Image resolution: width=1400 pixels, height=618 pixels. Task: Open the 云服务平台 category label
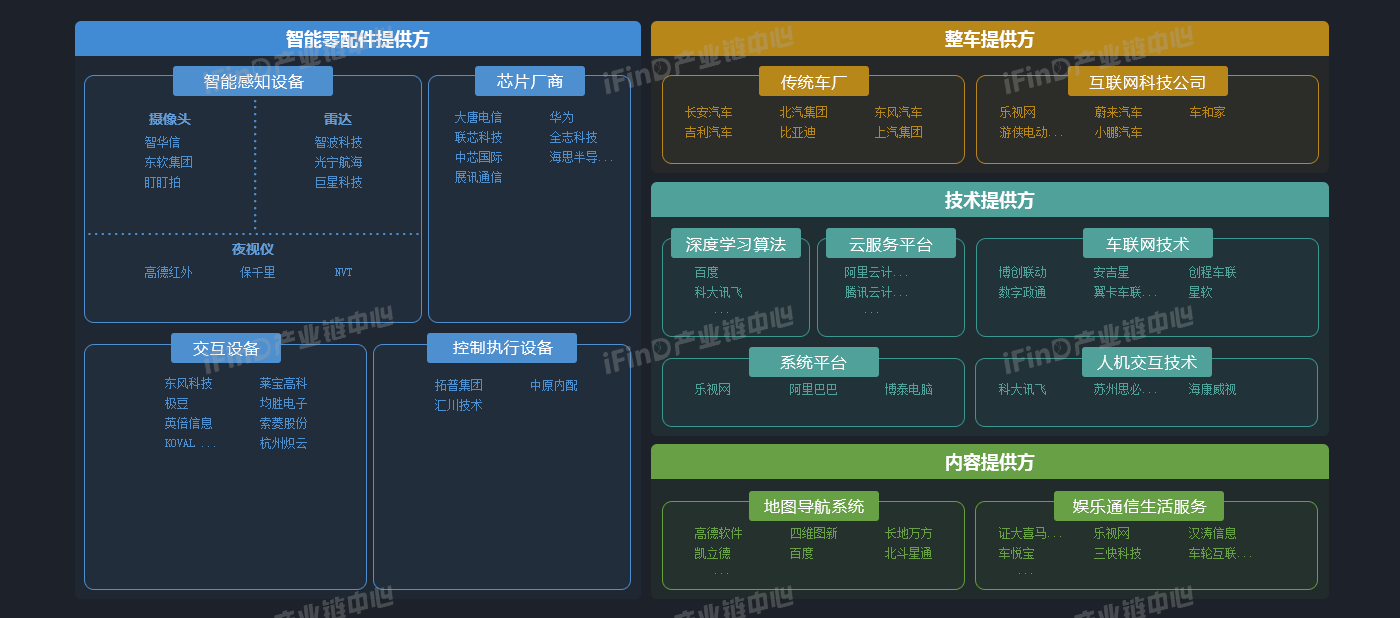click(891, 243)
